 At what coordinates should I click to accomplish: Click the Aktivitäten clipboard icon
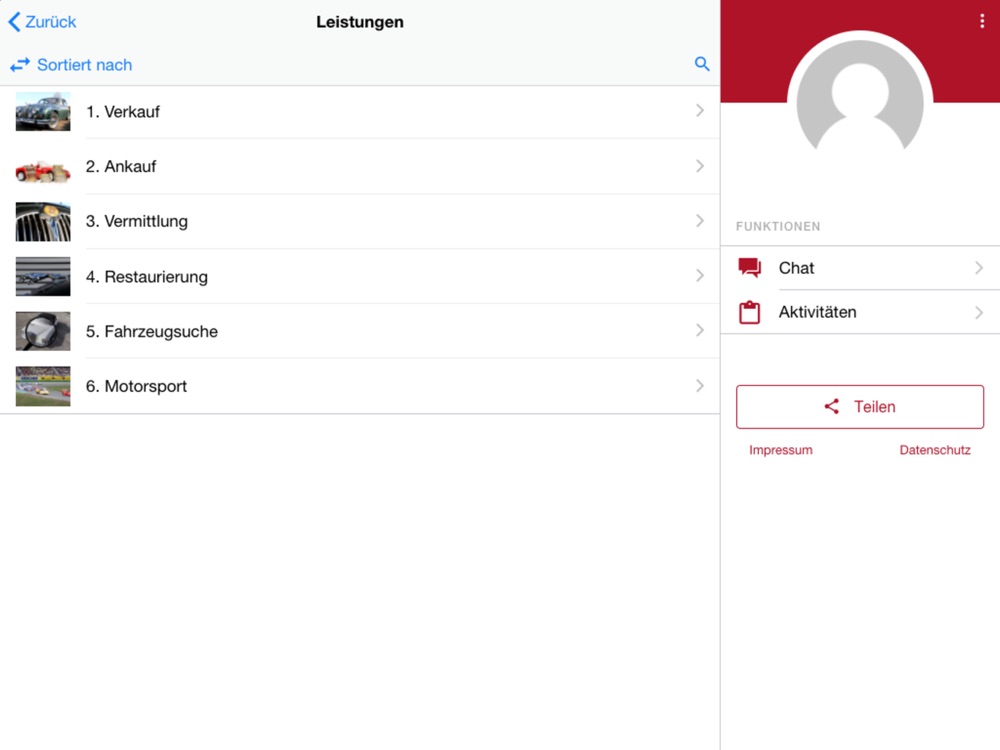pos(749,312)
